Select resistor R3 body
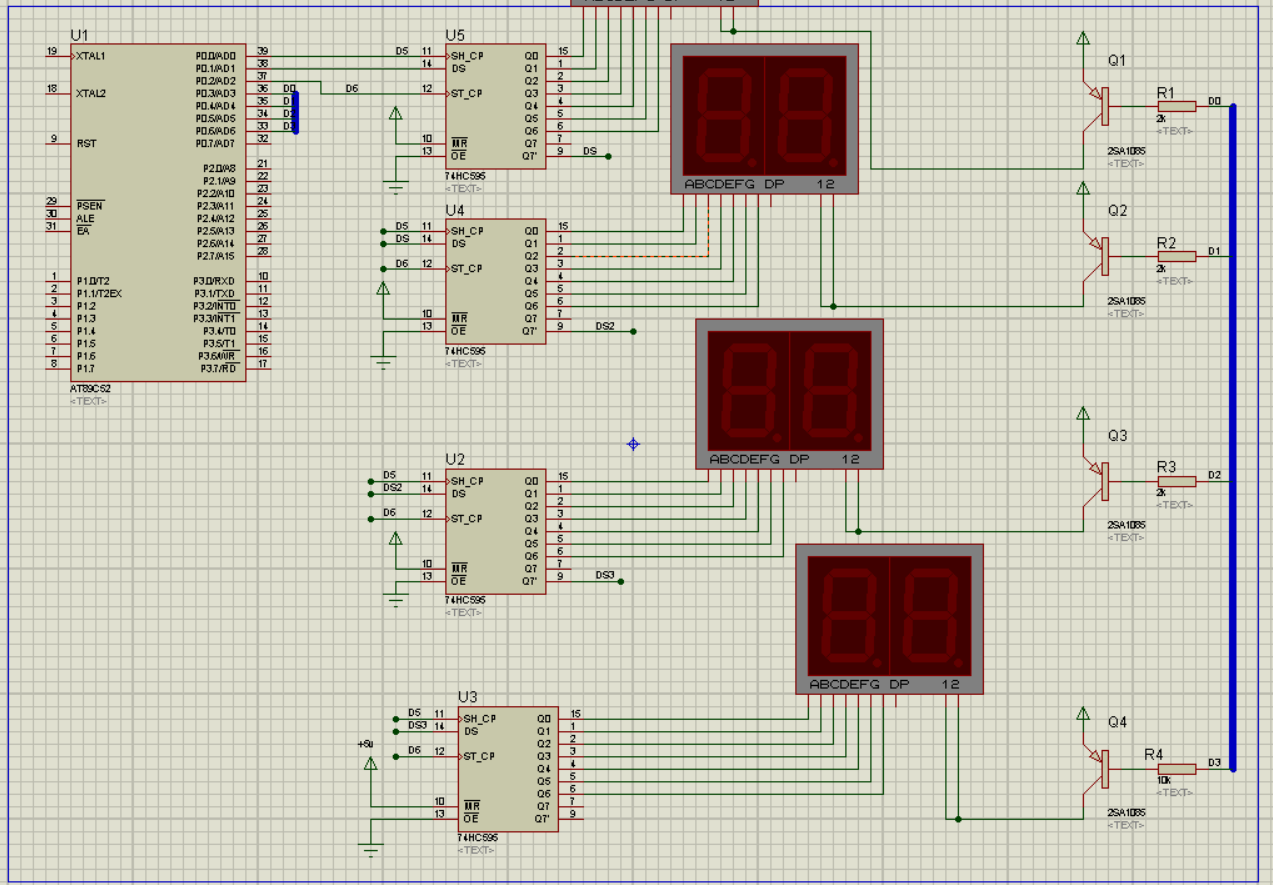 1176,481
